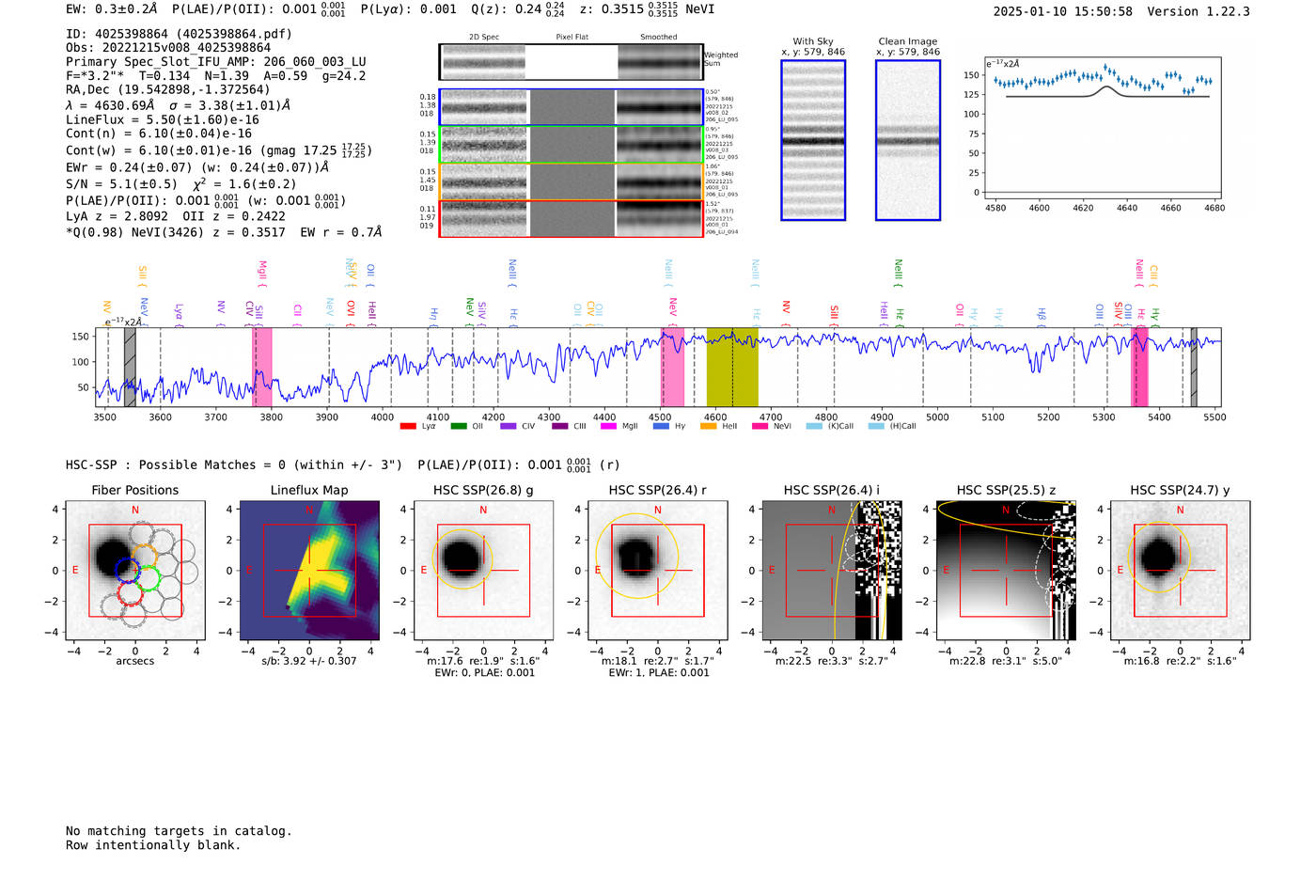The width and height of the screenshot is (1316, 896).
Task: Click the m:17.6 re:1.9" s:1.6" caption
Action: click(483, 661)
